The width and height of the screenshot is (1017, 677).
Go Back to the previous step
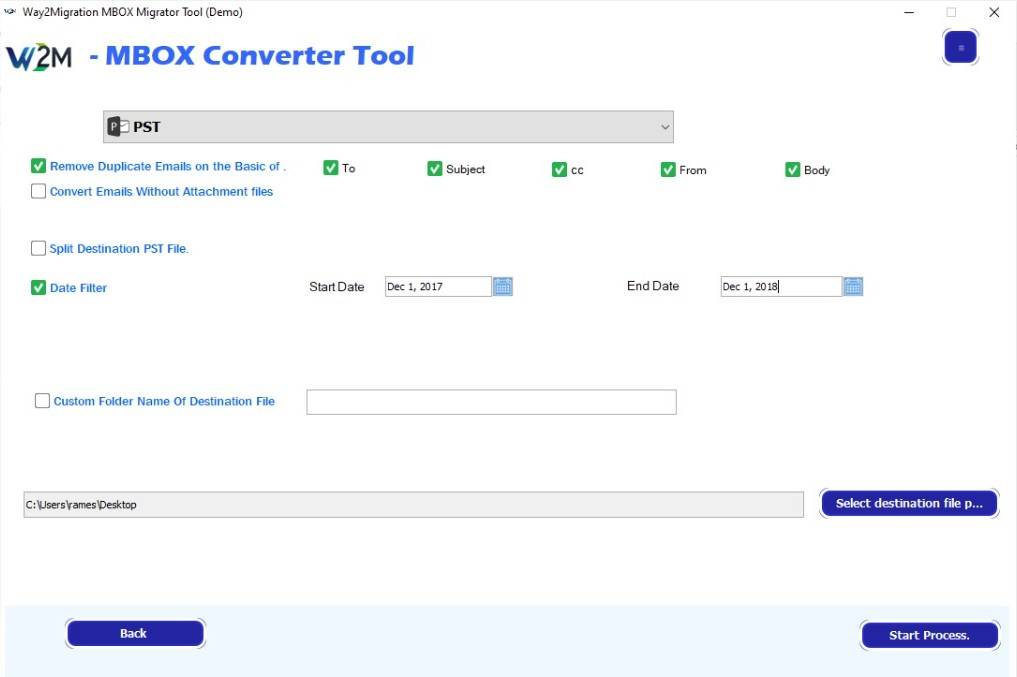click(x=135, y=633)
